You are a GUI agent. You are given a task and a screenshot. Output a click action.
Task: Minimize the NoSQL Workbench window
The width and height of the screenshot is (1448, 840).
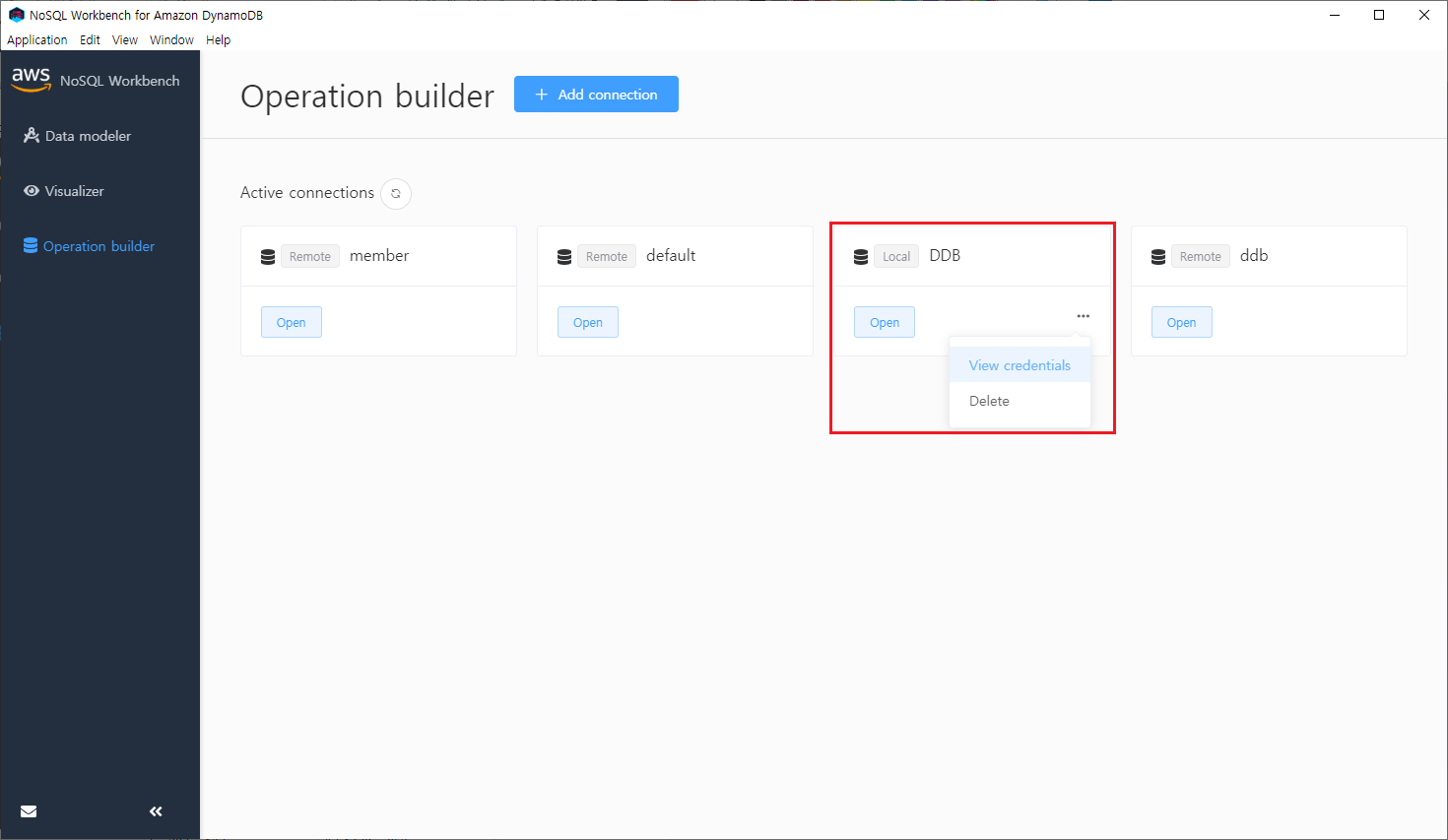(x=1335, y=15)
